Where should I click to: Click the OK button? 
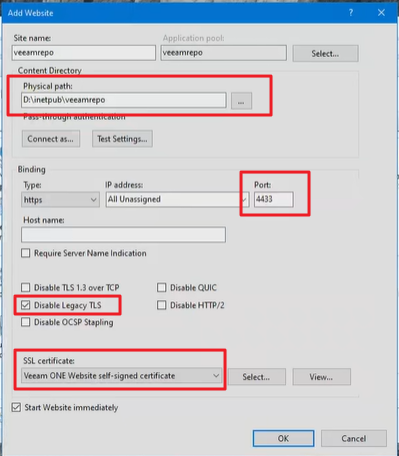click(x=283, y=438)
